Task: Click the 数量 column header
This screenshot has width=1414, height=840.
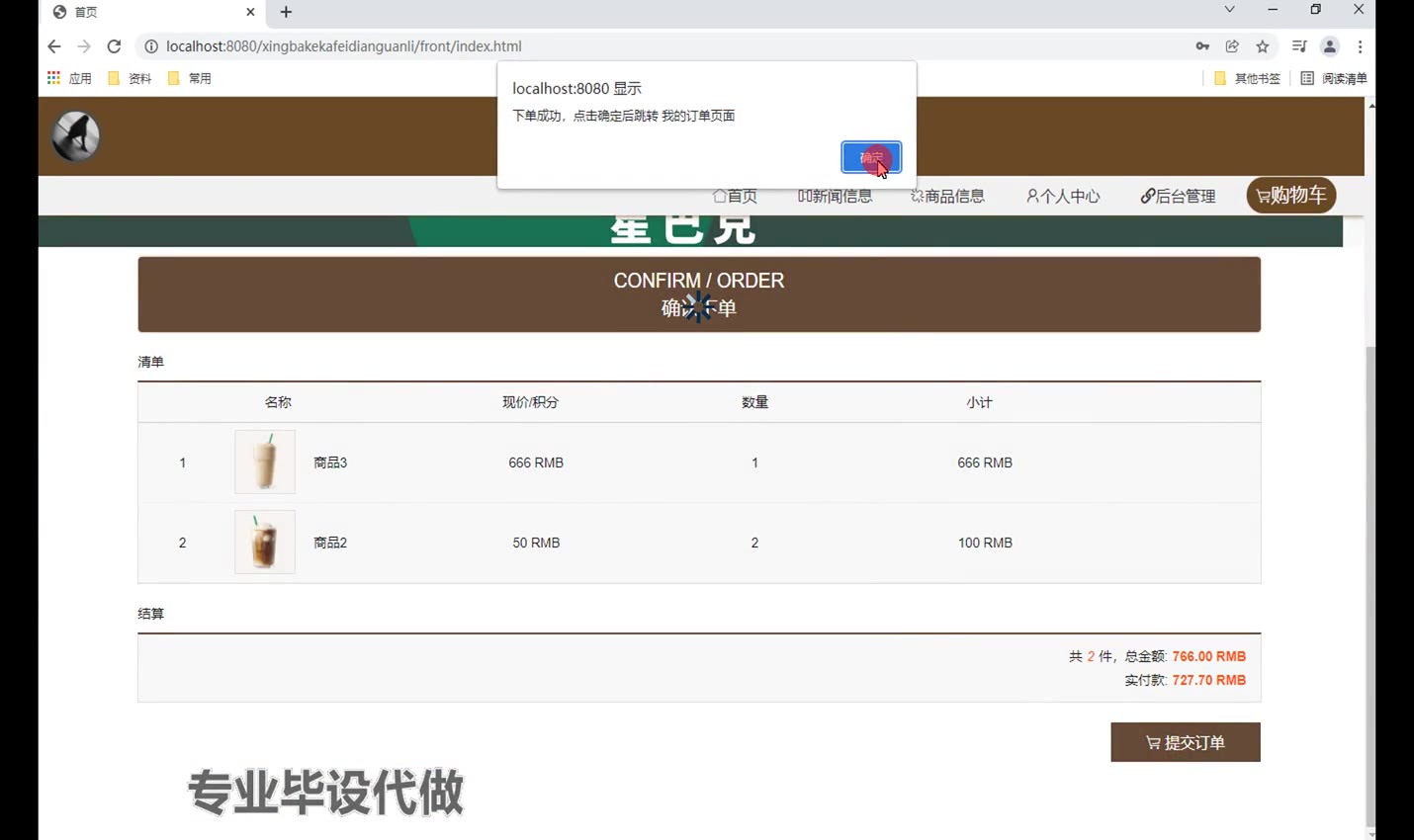Action: (754, 402)
